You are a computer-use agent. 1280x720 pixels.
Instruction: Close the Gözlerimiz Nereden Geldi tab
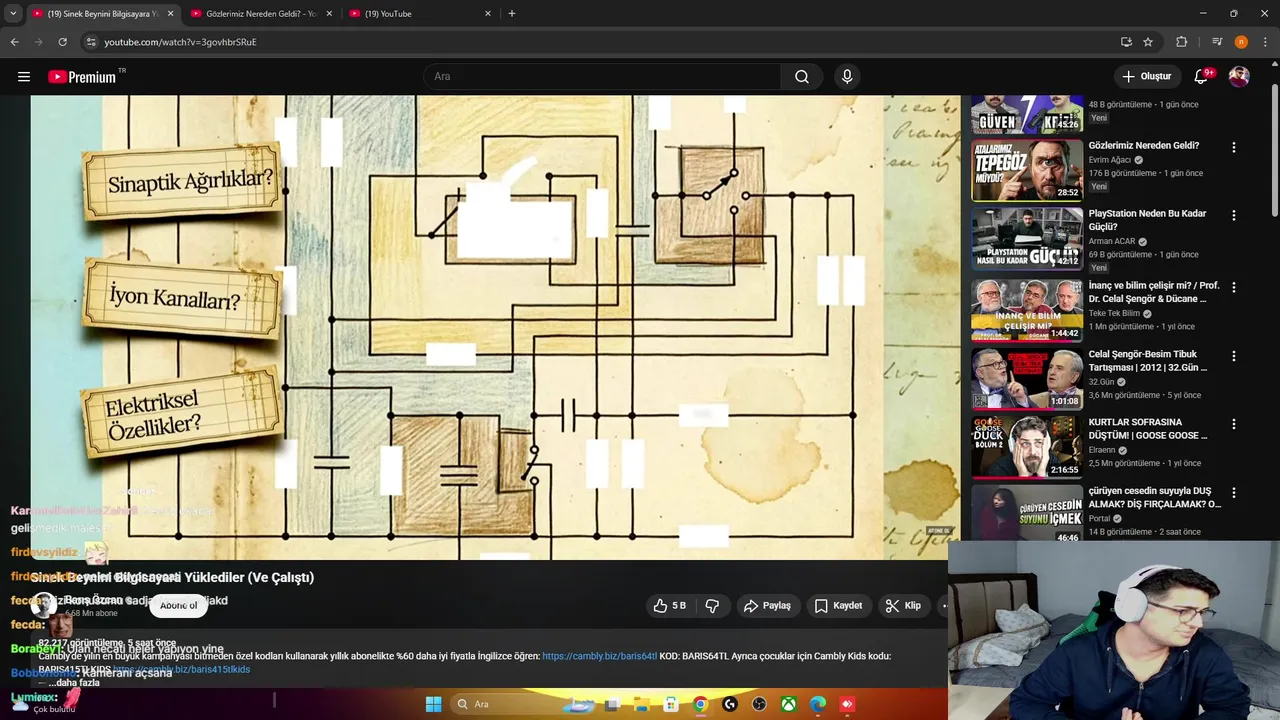coord(329,14)
